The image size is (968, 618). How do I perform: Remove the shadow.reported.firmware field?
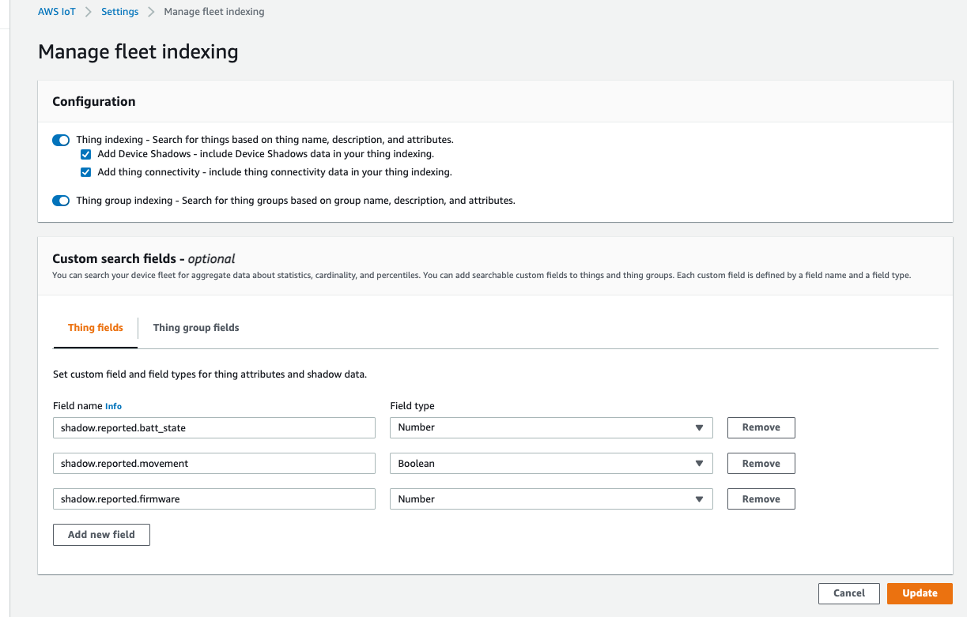pyautogui.click(x=760, y=498)
